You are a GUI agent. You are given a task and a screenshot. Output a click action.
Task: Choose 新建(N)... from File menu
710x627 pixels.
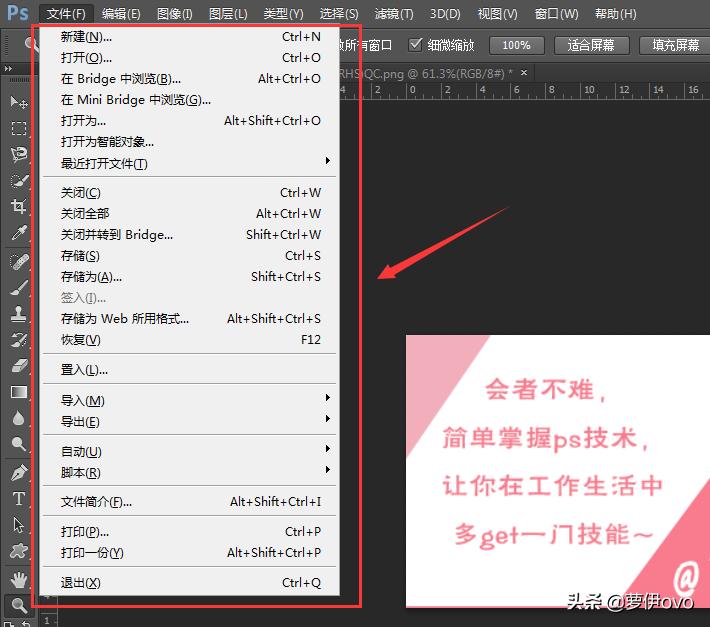pyautogui.click(x=190, y=37)
